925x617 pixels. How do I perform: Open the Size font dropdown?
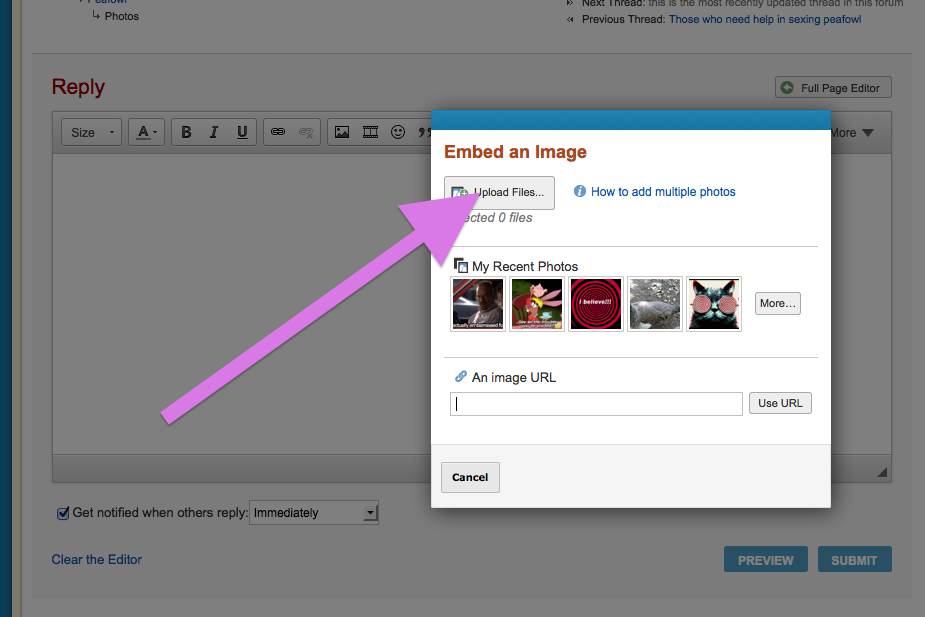pyautogui.click(x=91, y=132)
